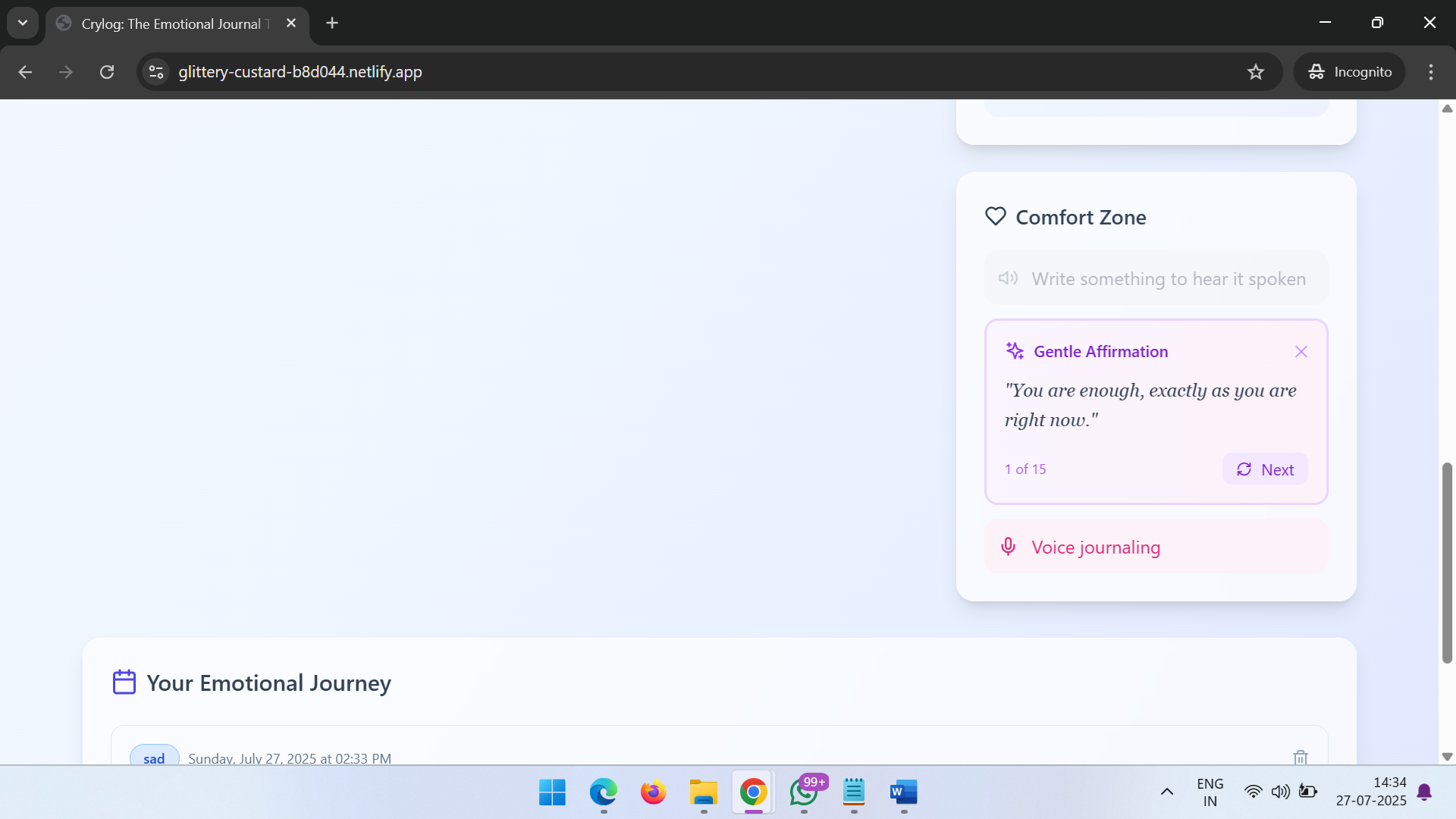
Task: Expand the tab search dropdown
Action: click(x=23, y=23)
